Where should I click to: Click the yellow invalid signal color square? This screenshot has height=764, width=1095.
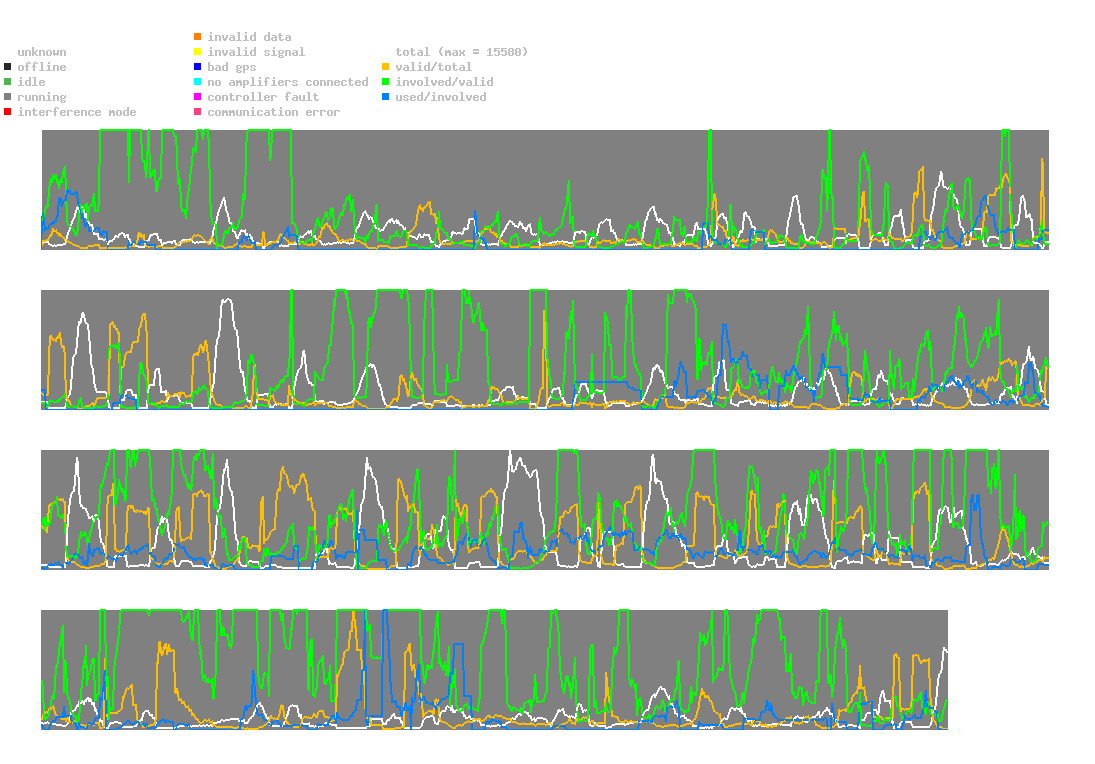point(198,52)
